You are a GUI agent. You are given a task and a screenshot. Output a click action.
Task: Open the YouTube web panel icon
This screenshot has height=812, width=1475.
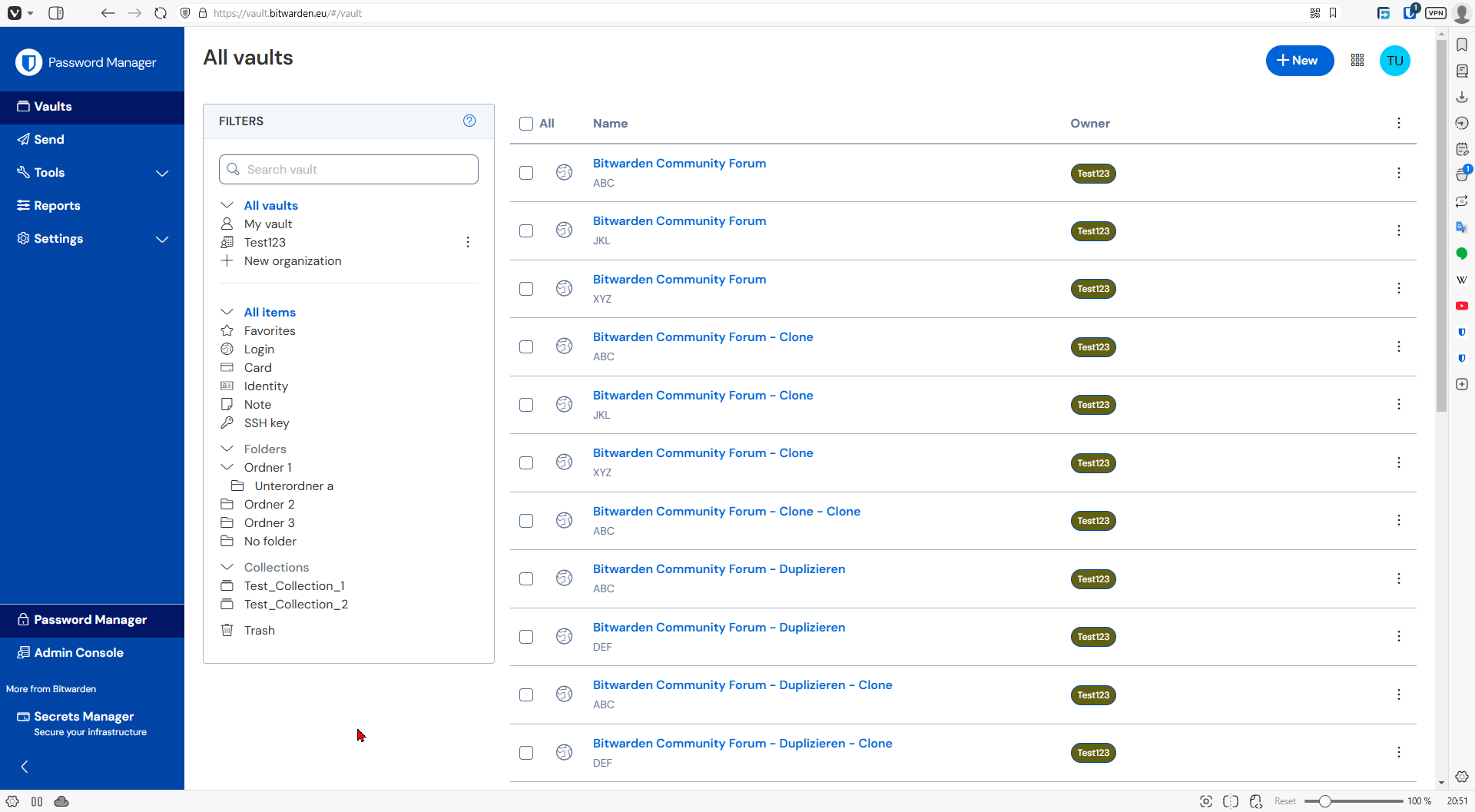(x=1462, y=306)
